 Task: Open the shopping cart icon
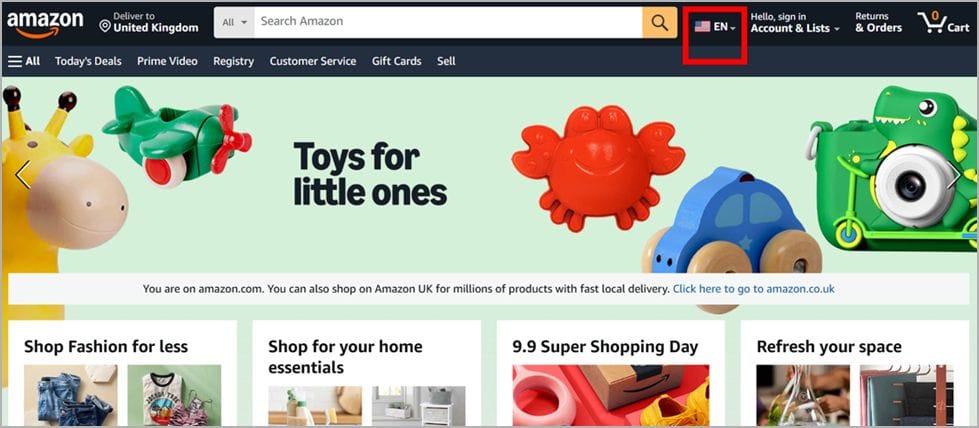(943, 23)
